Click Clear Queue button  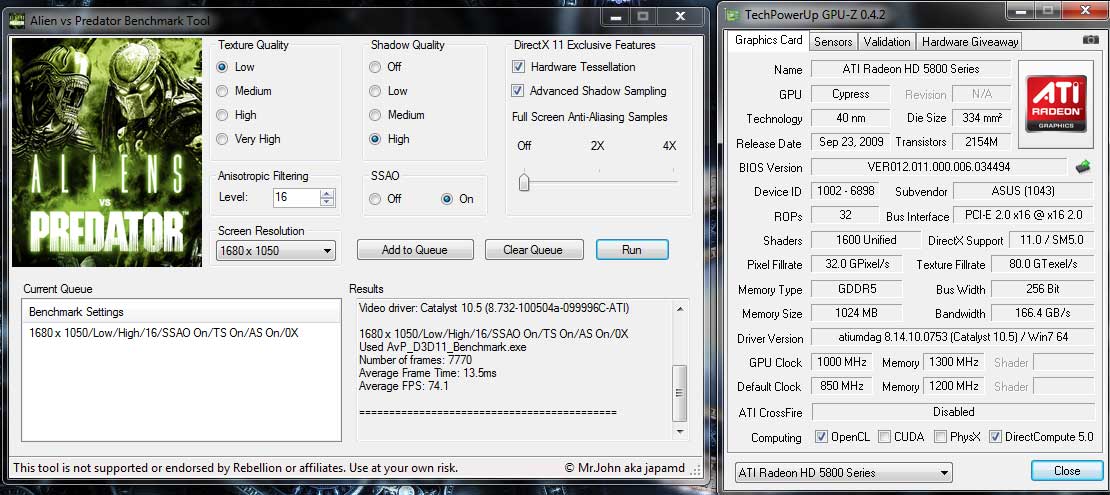point(533,249)
